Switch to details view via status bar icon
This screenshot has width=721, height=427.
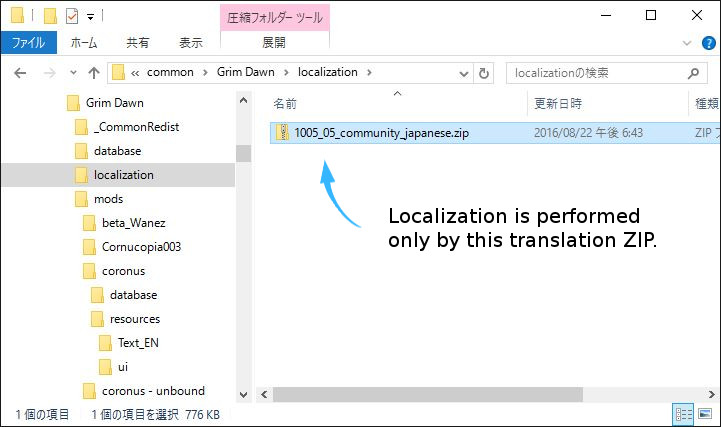pyautogui.click(x=683, y=414)
